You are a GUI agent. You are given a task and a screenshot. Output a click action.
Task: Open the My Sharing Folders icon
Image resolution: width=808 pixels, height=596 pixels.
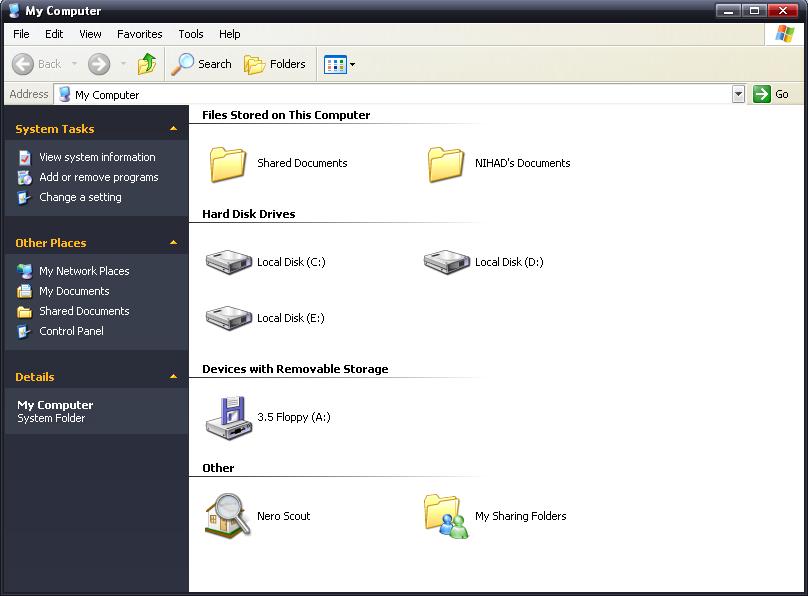pos(446,517)
